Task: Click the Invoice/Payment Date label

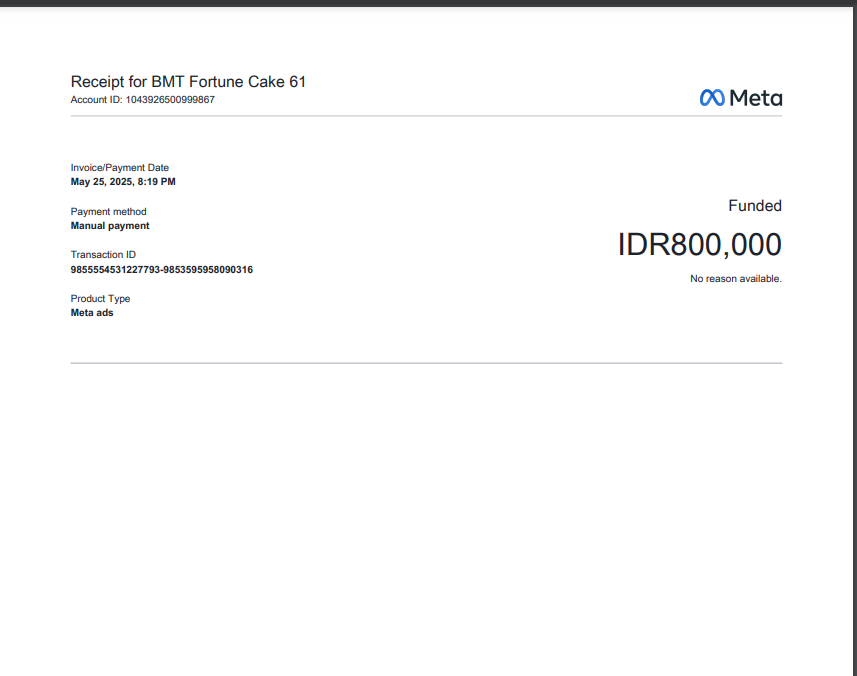Action: tap(119, 168)
